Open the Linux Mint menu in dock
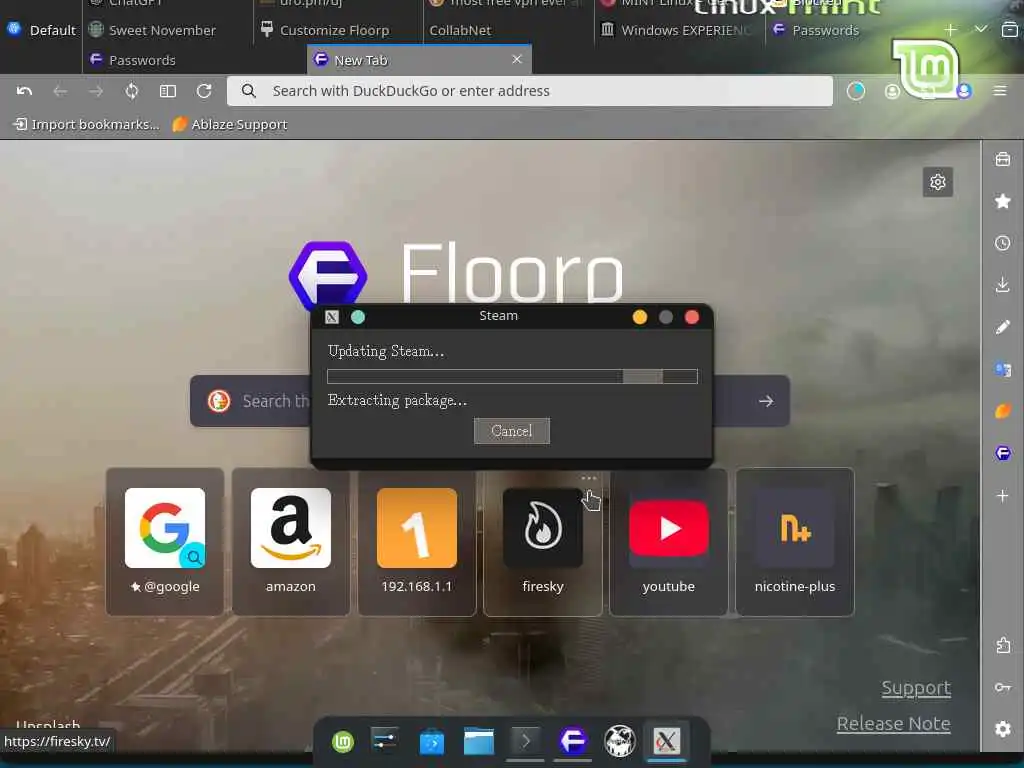1024x768 pixels. (x=343, y=741)
